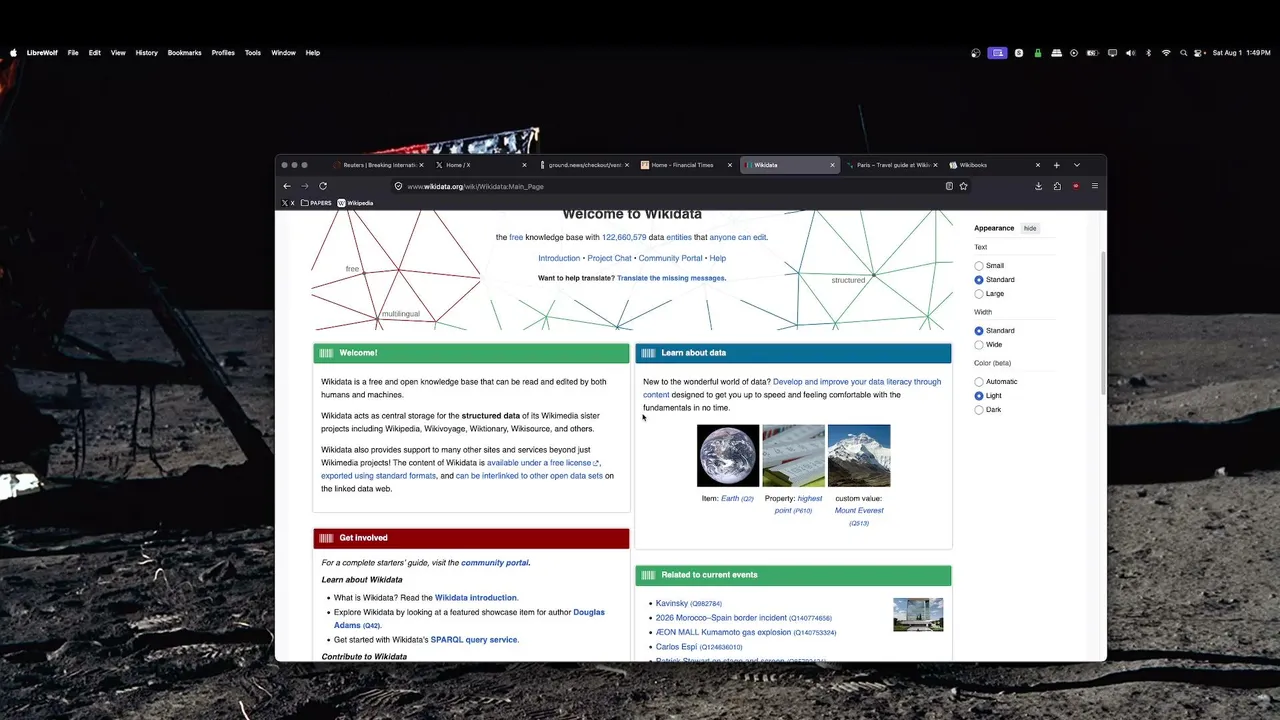
Task: Toggle reader view icon in address bar
Action: click(949, 186)
